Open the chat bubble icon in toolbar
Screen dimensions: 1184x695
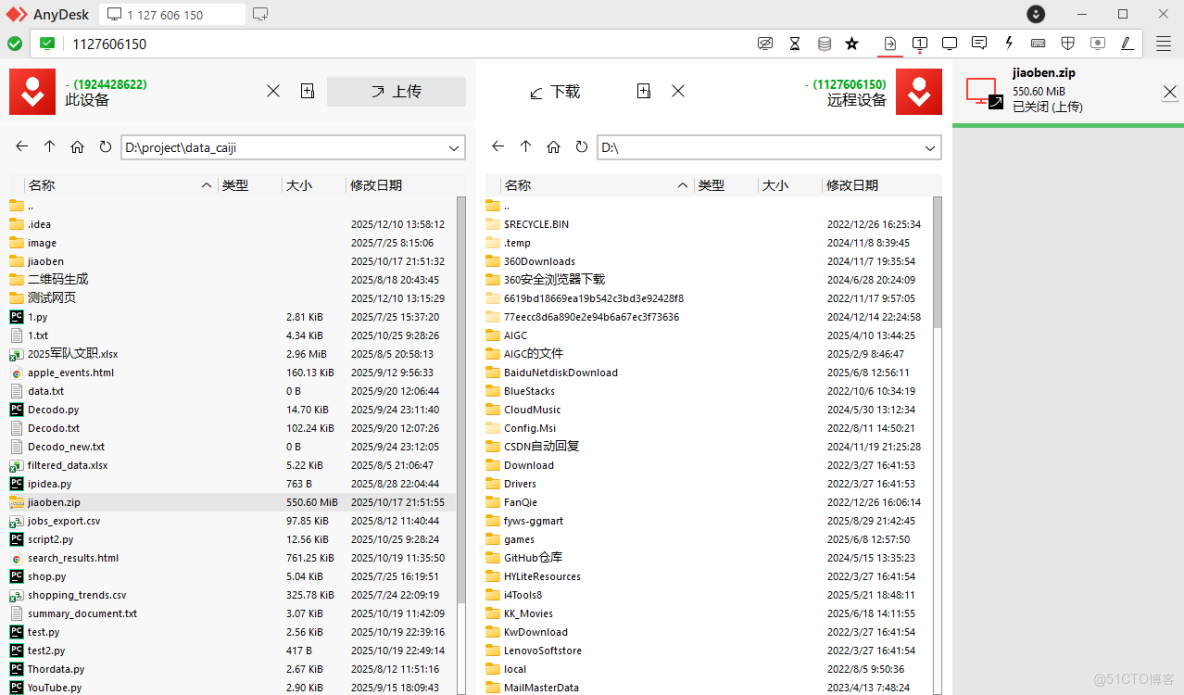(980, 43)
